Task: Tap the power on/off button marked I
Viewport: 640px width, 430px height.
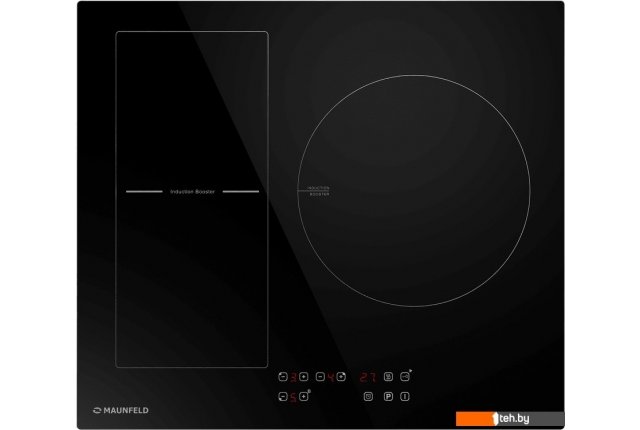Action: [x=406, y=397]
